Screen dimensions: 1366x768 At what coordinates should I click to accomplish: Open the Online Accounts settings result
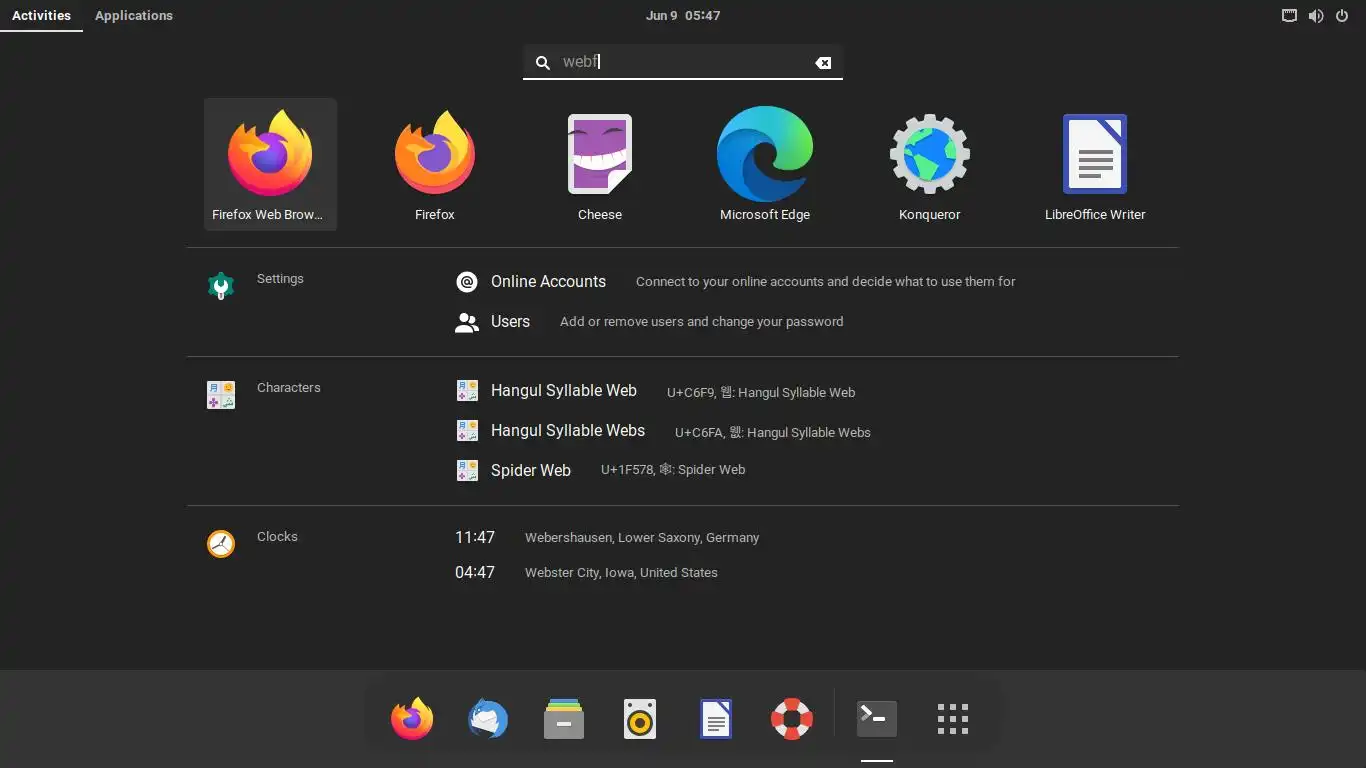pos(735,282)
